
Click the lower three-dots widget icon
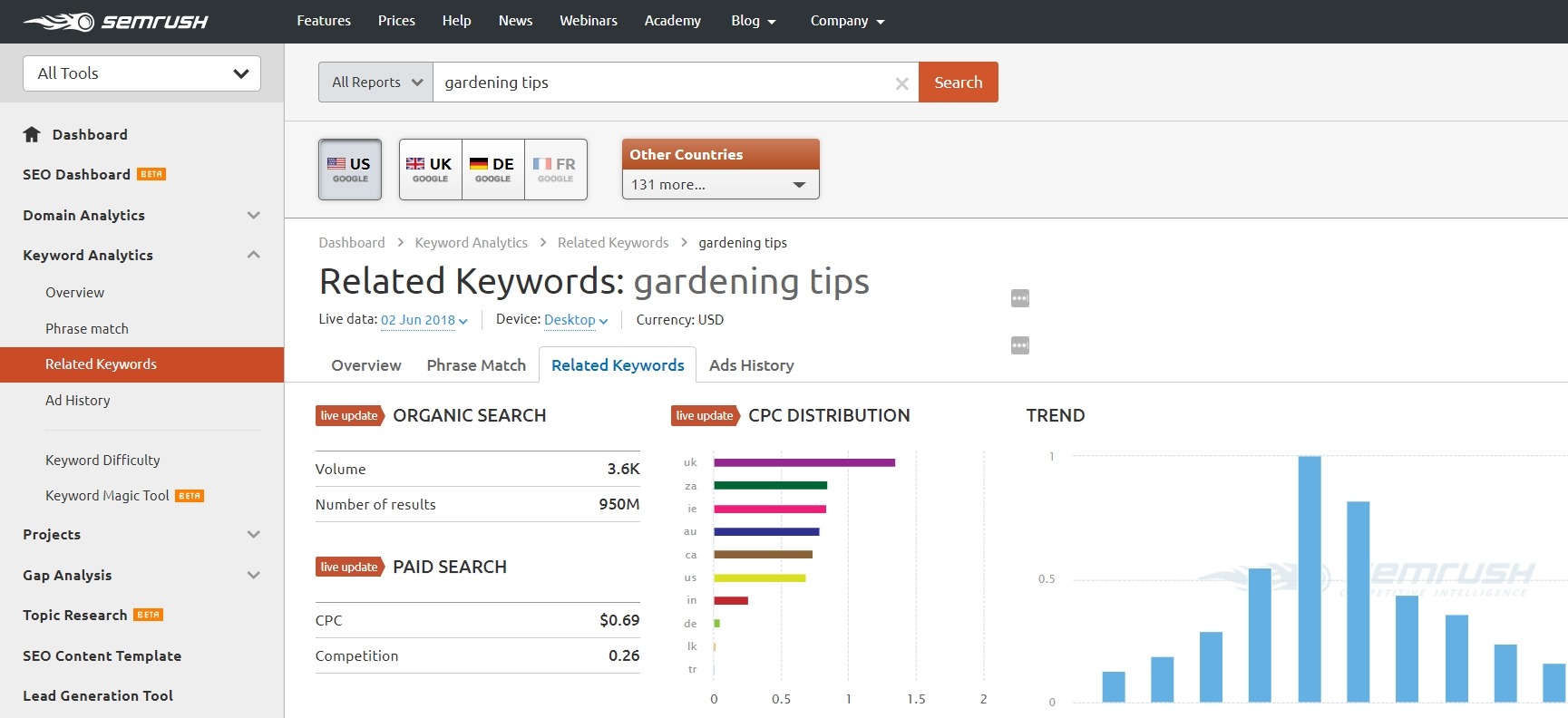coord(1019,345)
